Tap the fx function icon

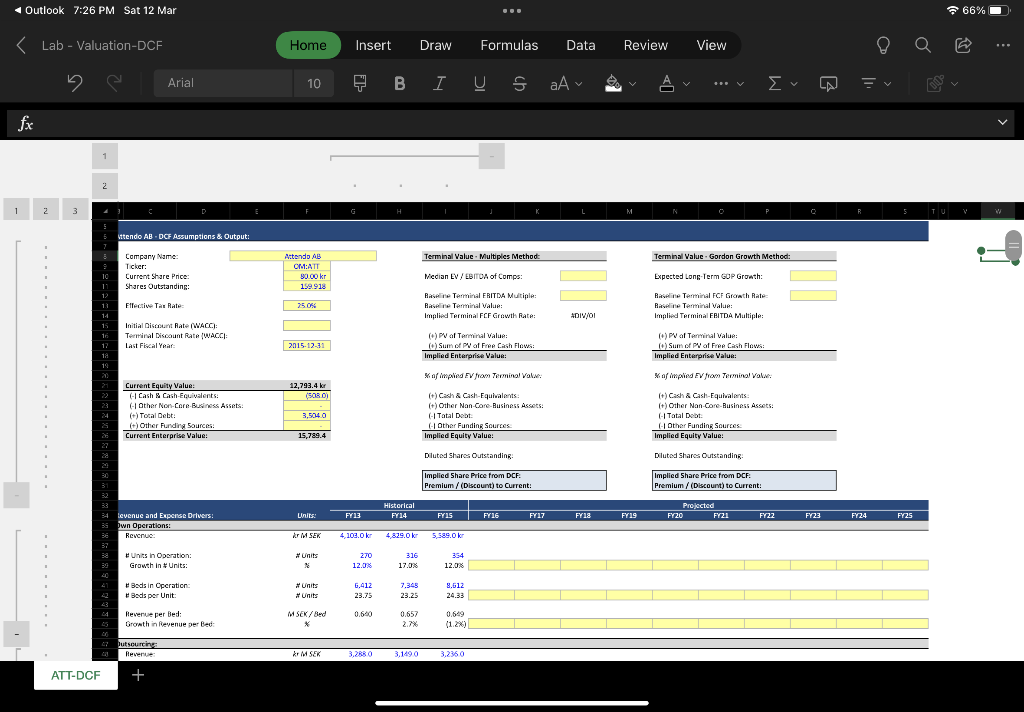click(x=25, y=123)
